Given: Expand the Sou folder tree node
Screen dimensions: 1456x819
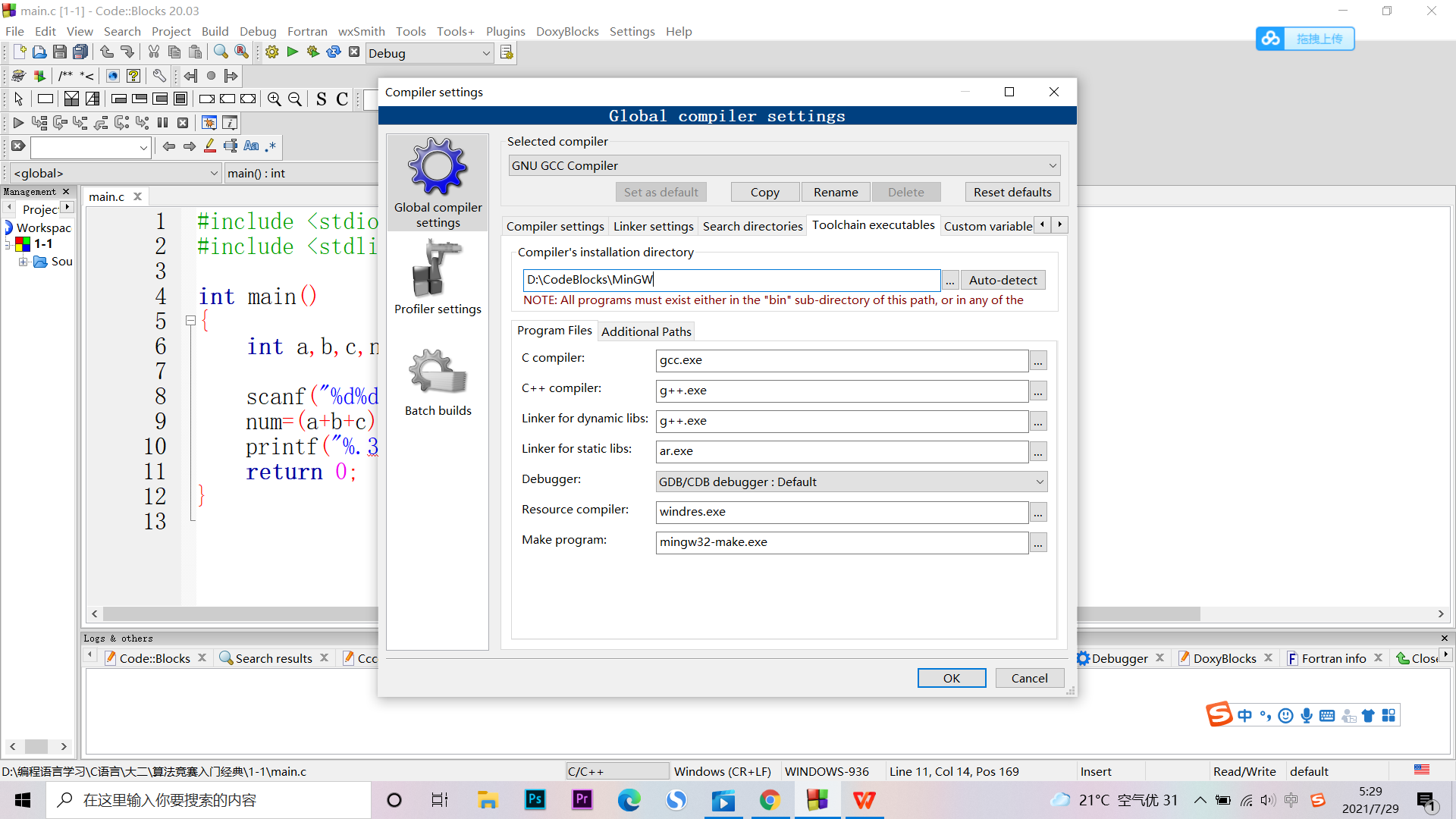Looking at the screenshot, I should [x=24, y=262].
